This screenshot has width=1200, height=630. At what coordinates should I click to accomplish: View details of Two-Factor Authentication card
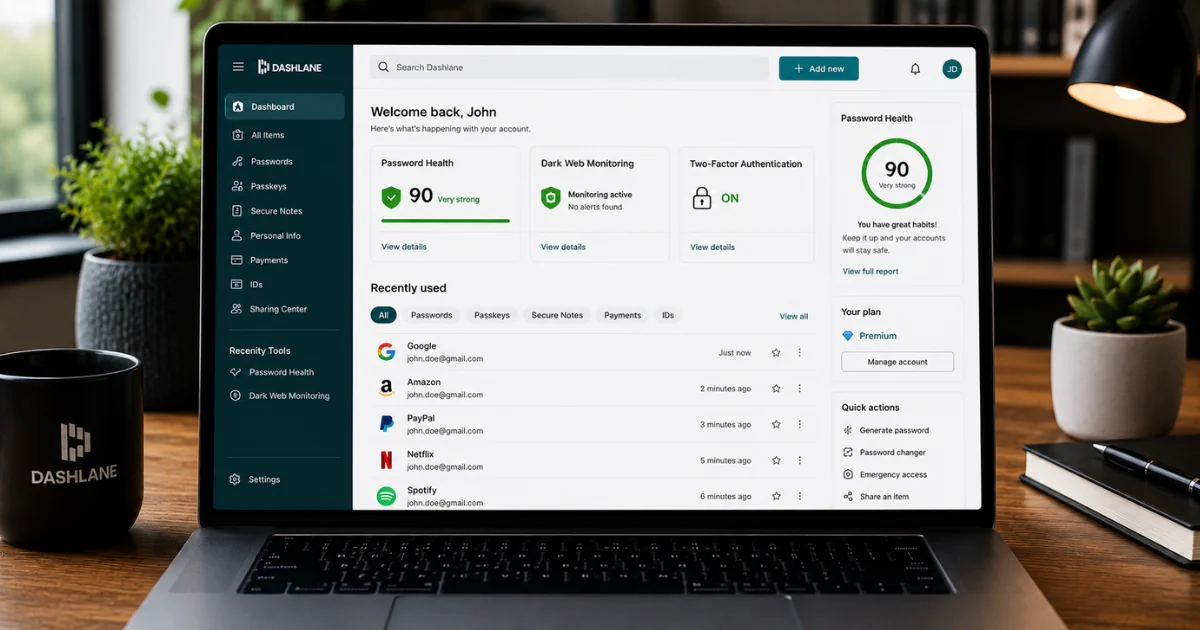[712, 247]
